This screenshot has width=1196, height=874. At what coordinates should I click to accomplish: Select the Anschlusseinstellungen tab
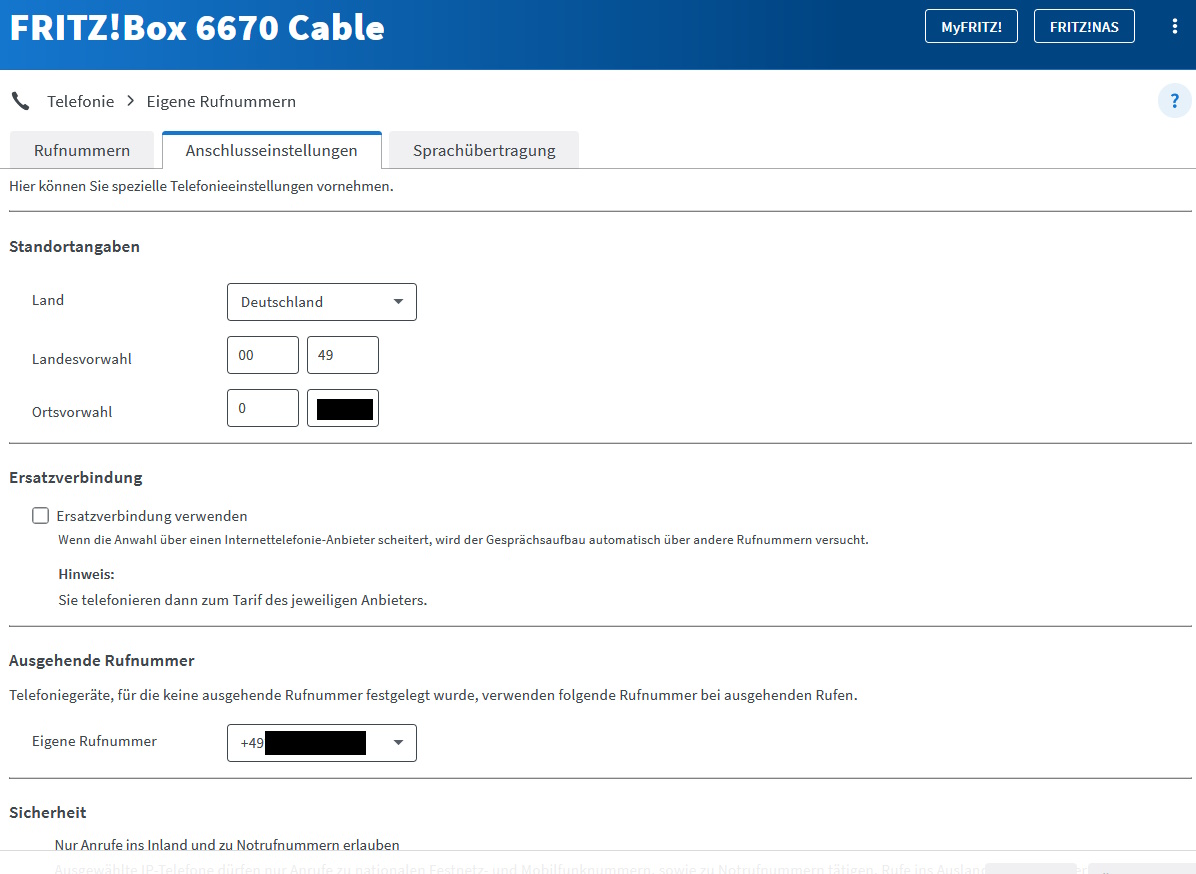(x=272, y=150)
